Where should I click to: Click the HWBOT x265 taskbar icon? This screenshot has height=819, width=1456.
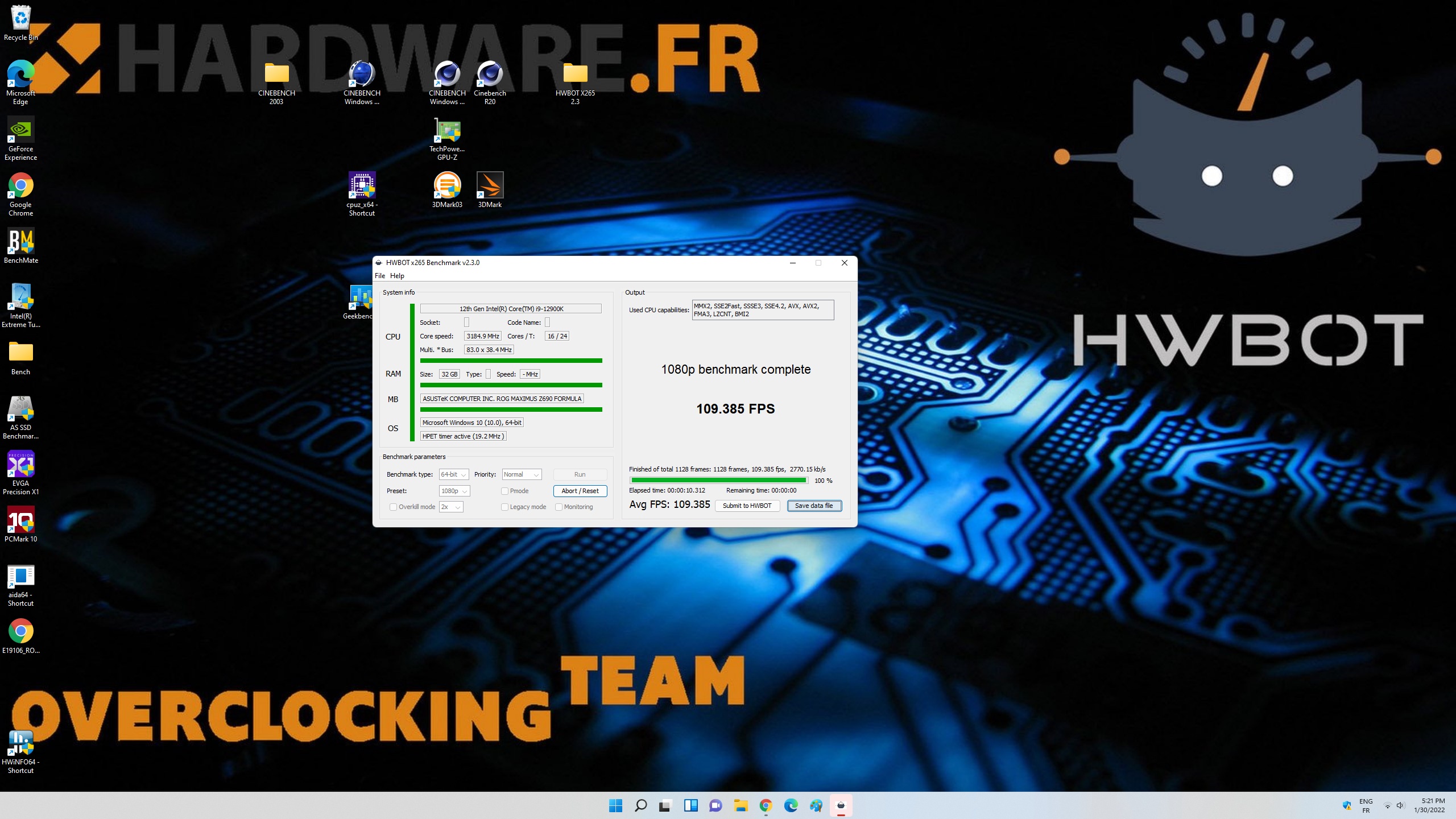(x=841, y=805)
